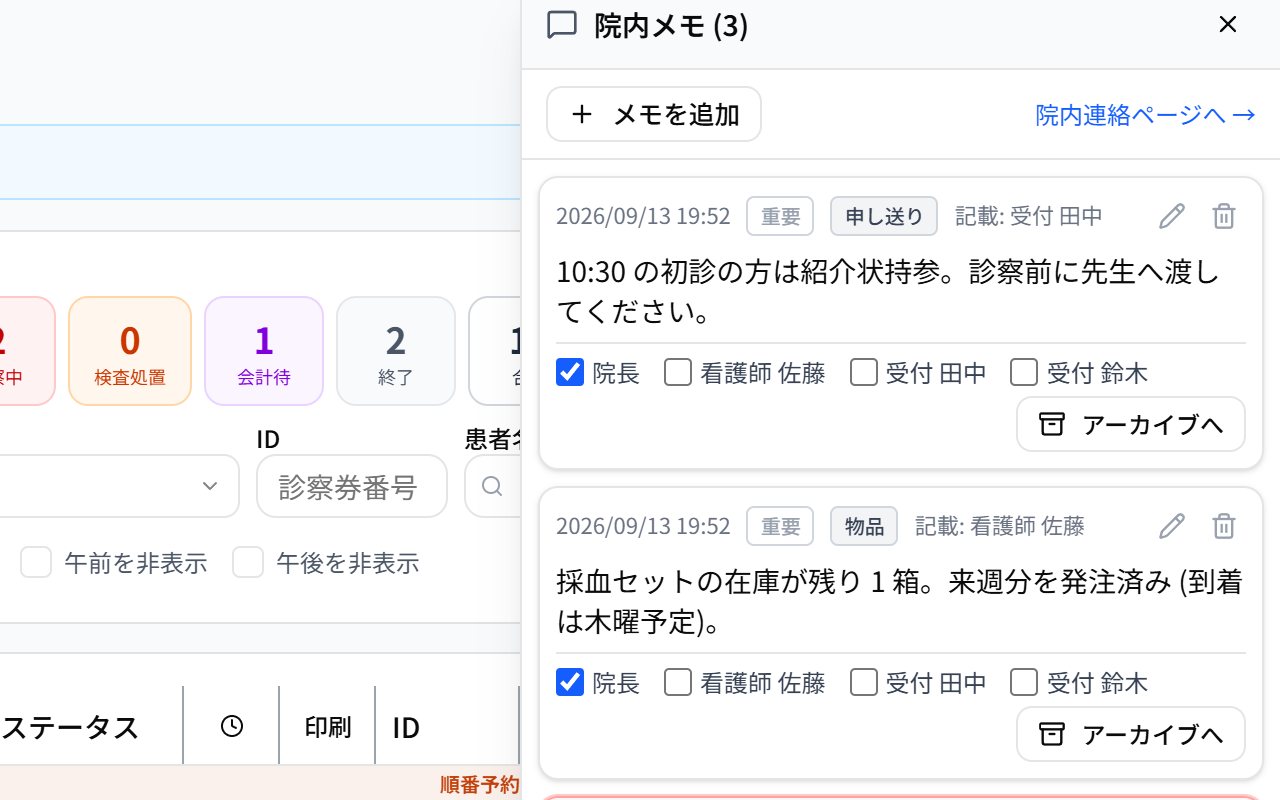1280x800 pixels.
Task: Select the 終了 status card
Action: [x=396, y=351]
